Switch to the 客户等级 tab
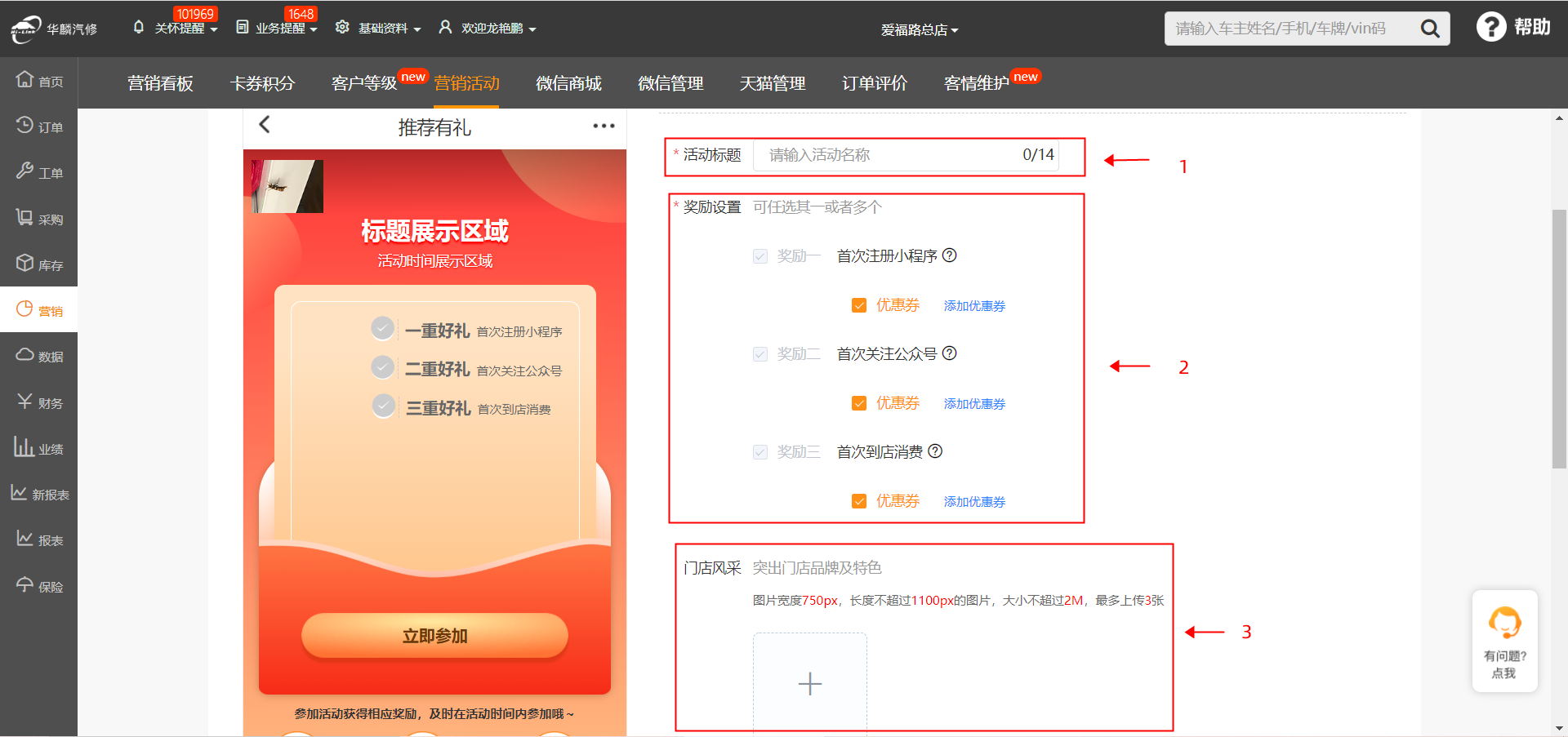This screenshot has width=1568, height=737. point(364,83)
